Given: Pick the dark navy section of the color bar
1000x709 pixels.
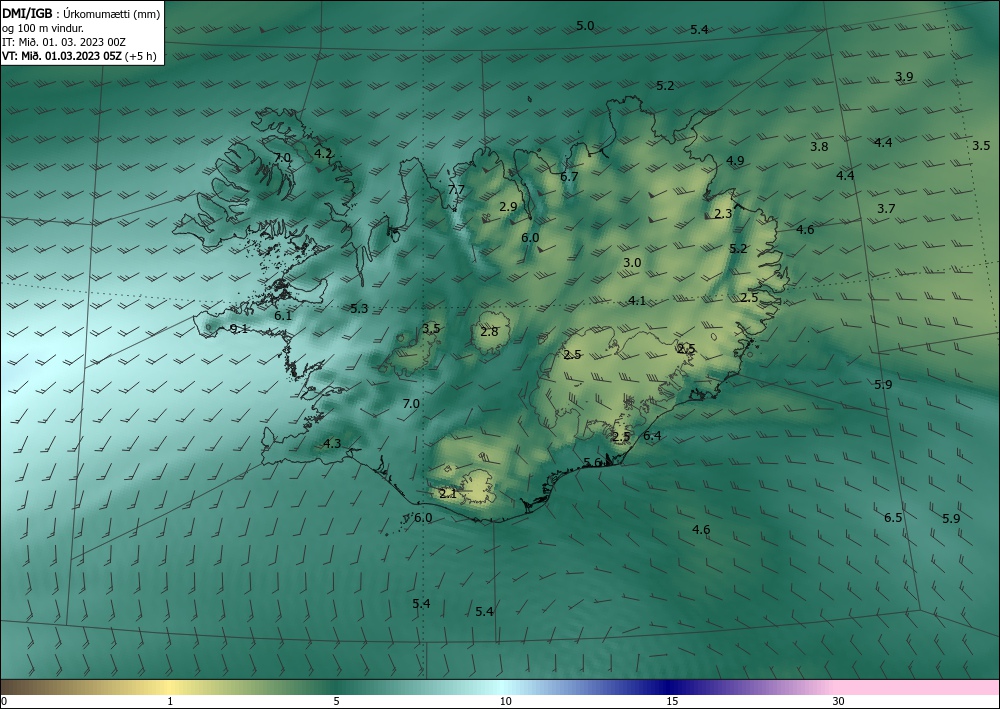Looking at the screenshot, I should click(x=670, y=687).
